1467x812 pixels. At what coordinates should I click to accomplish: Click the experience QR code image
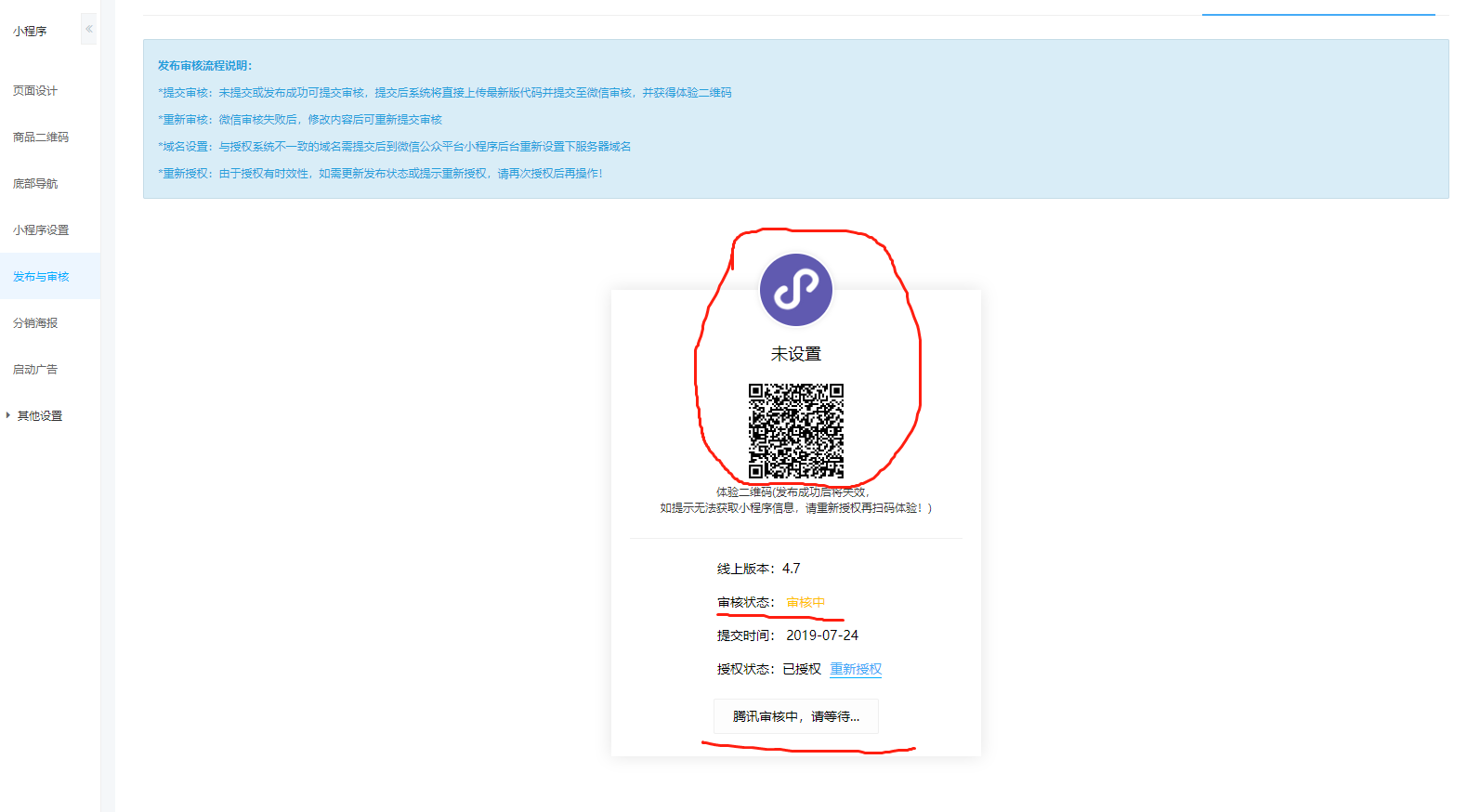click(x=796, y=431)
